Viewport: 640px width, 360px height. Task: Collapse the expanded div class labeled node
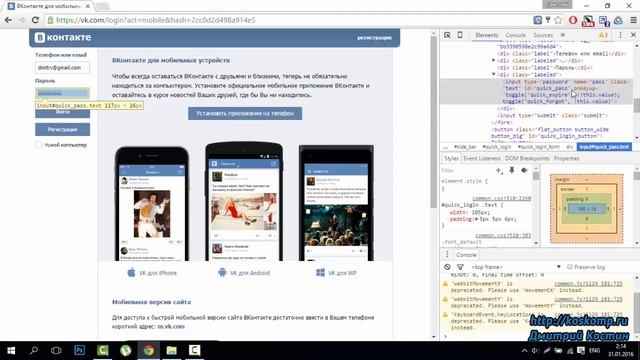click(493, 74)
